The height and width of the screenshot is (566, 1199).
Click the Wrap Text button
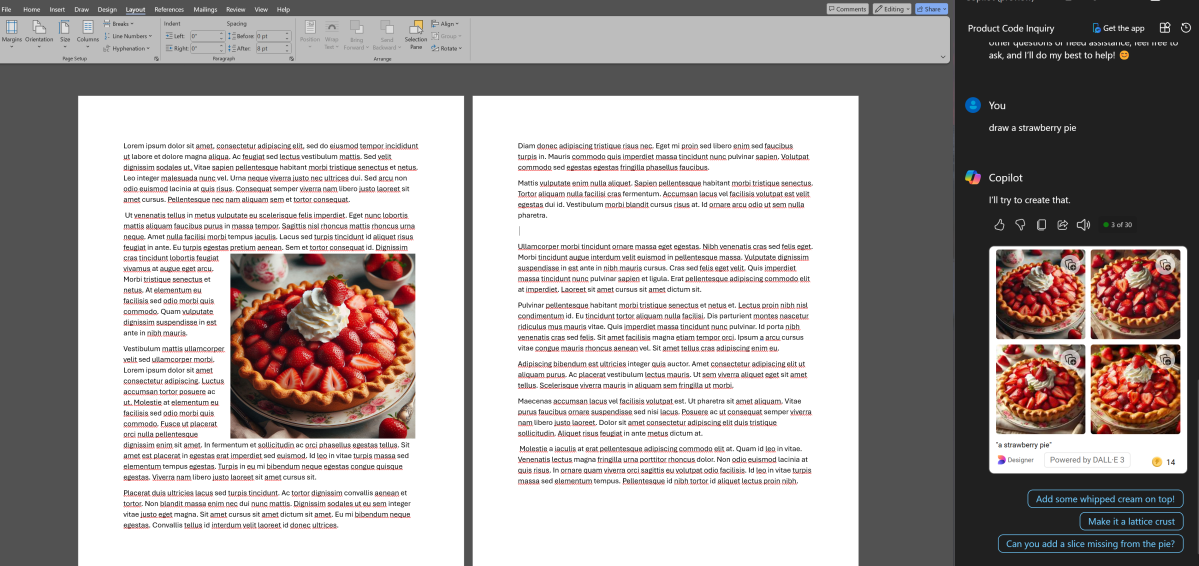click(332, 34)
